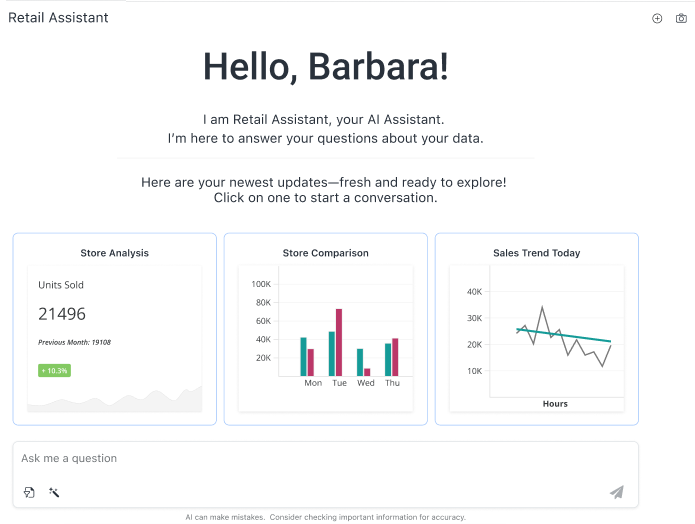
Task: Open the Store Comparison card
Action: coord(325,253)
